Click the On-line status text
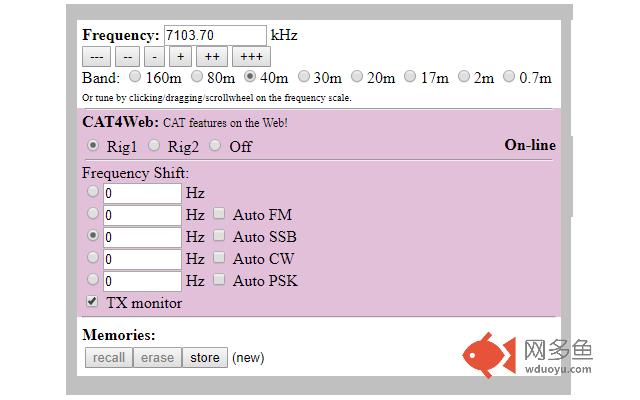The width and height of the screenshot is (640, 400). pyautogui.click(x=530, y=145)
